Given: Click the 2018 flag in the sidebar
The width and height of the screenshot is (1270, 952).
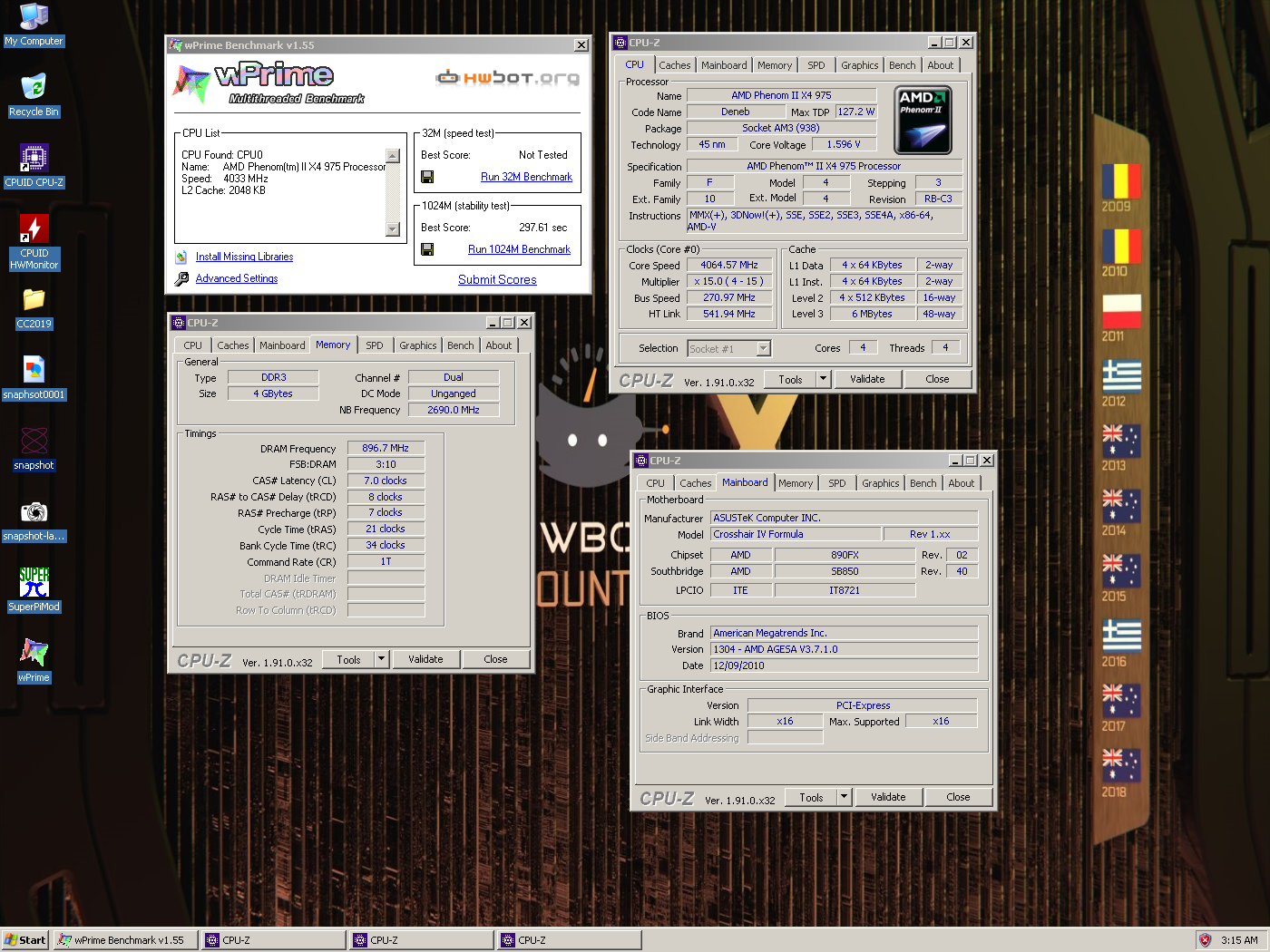Looking at the screenshot, I should tap(1121, 766).
